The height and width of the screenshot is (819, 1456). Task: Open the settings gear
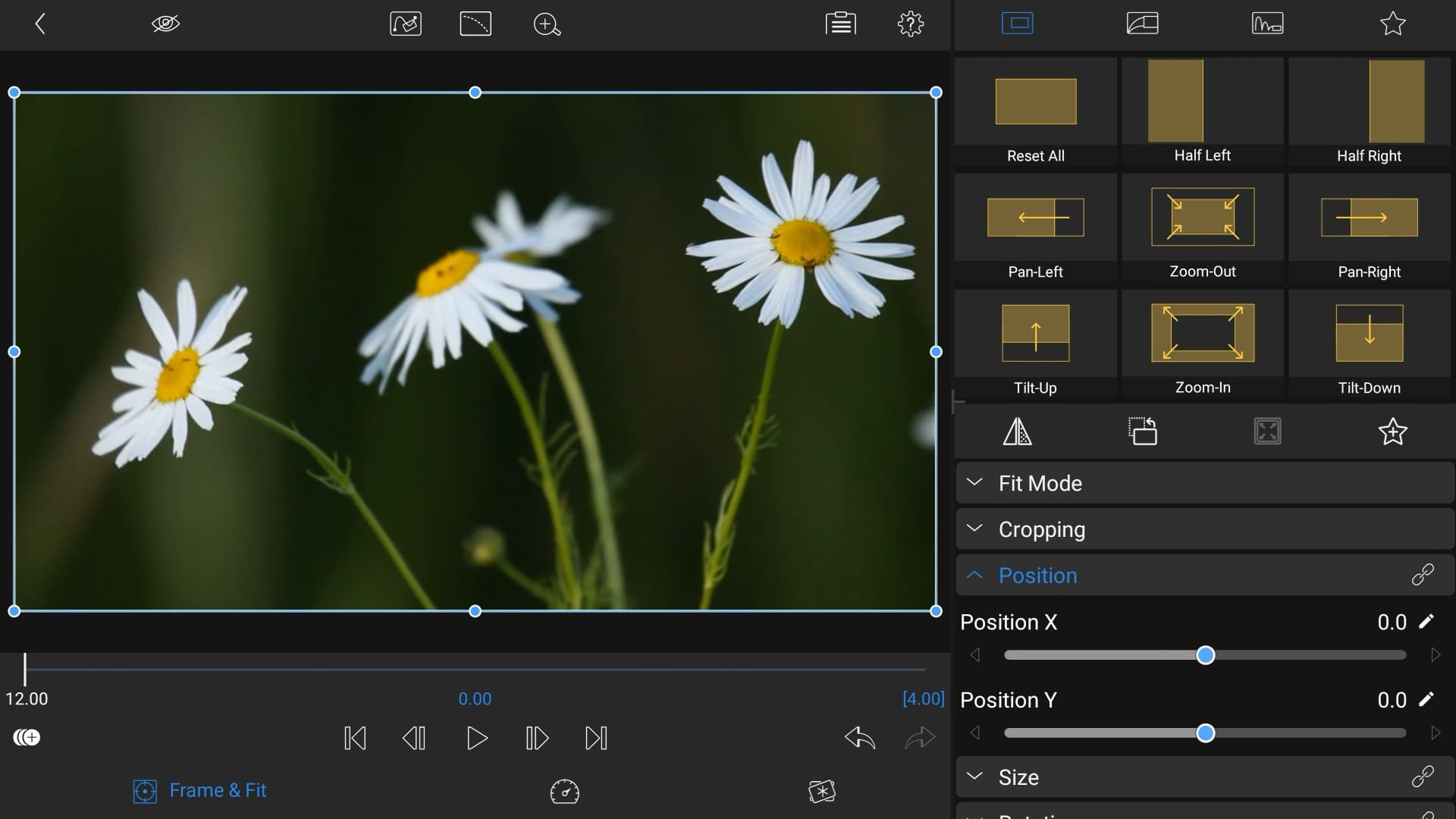tap(909, 24)
